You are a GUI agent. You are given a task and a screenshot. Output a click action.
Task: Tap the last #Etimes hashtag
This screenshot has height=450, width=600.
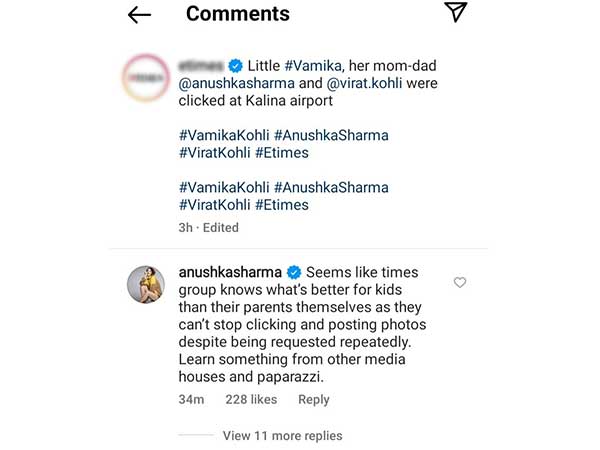(x=282, y=205)
